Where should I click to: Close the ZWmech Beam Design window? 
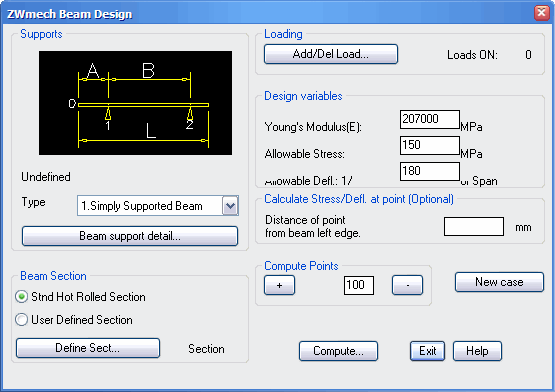point(542,13)
